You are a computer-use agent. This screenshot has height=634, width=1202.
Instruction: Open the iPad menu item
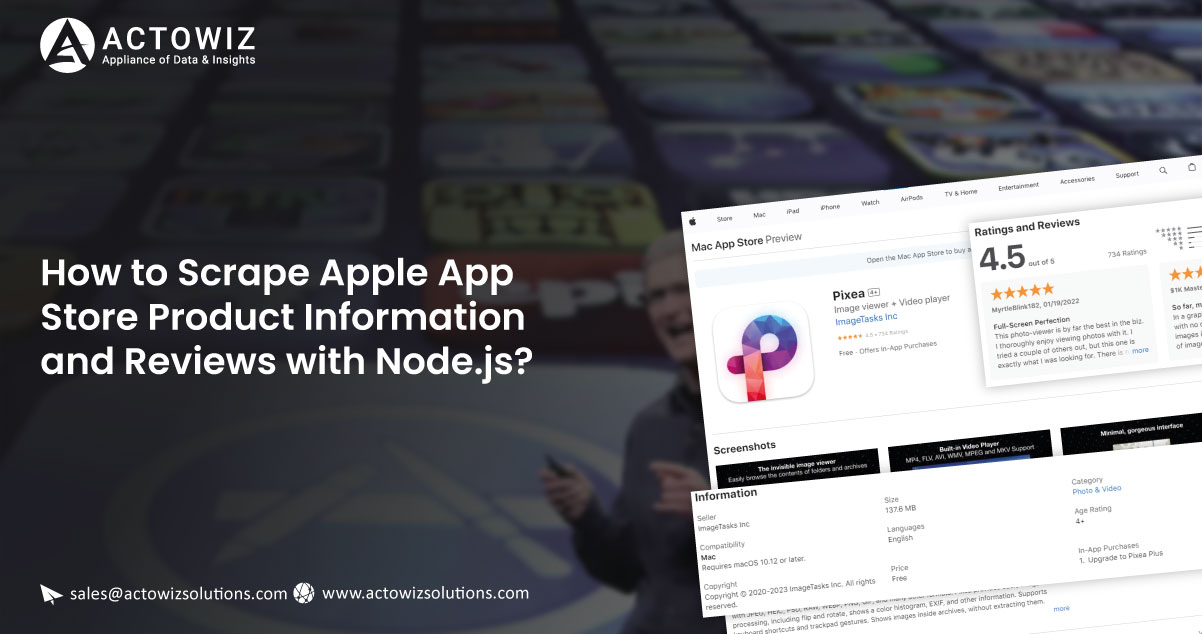(793, 210)
